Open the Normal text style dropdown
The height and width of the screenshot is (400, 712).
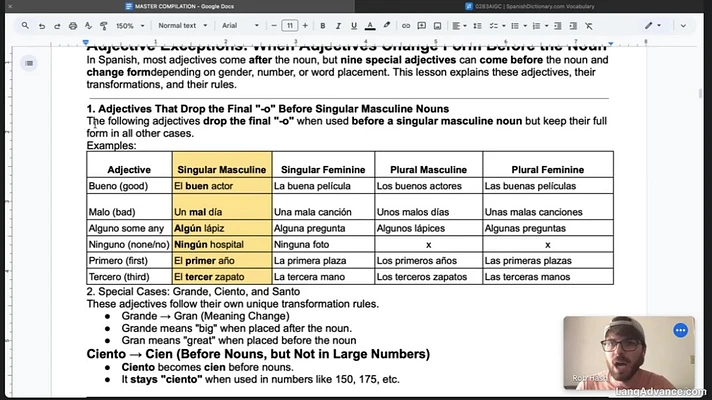coord(183,26)
